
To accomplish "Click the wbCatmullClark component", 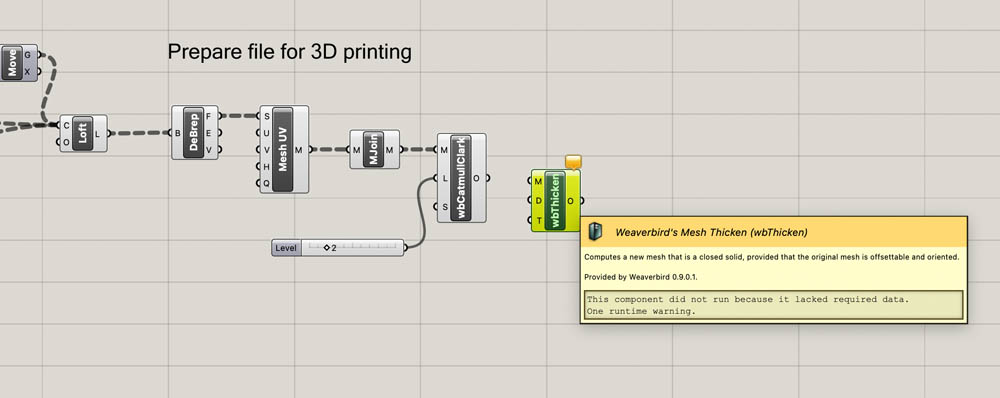I will point(460,178).
